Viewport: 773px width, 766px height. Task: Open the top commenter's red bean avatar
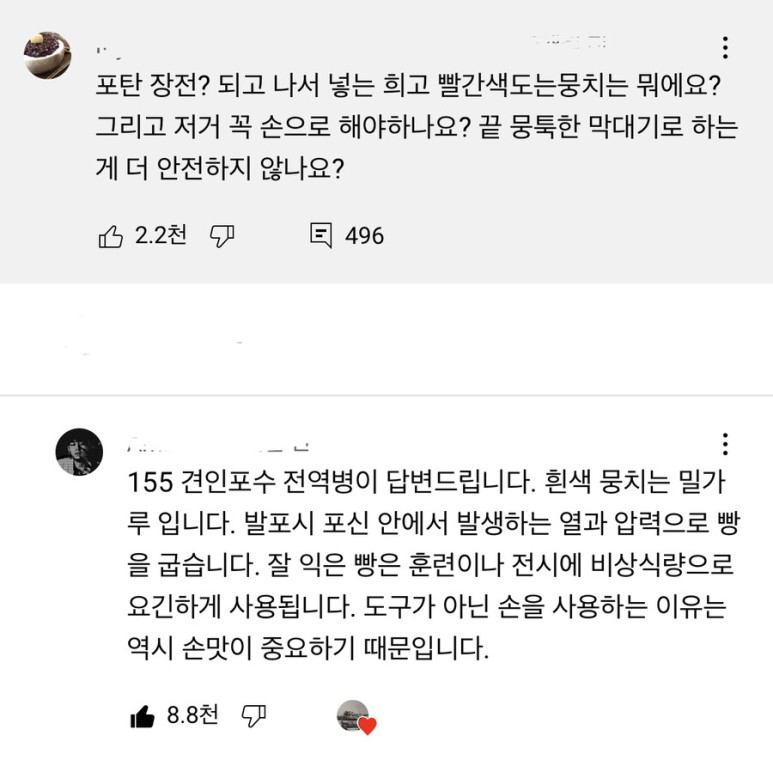tap(47, 56)
